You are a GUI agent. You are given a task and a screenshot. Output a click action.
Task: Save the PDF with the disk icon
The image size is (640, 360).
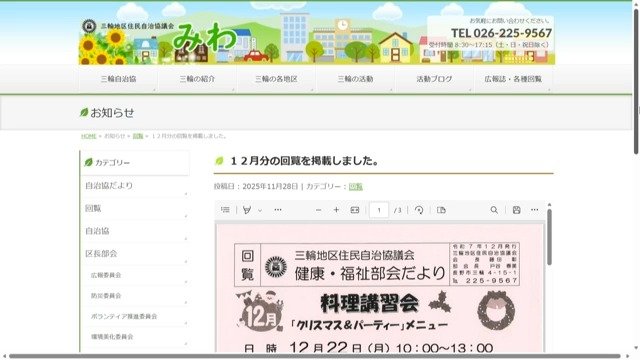tap(516, 210)
